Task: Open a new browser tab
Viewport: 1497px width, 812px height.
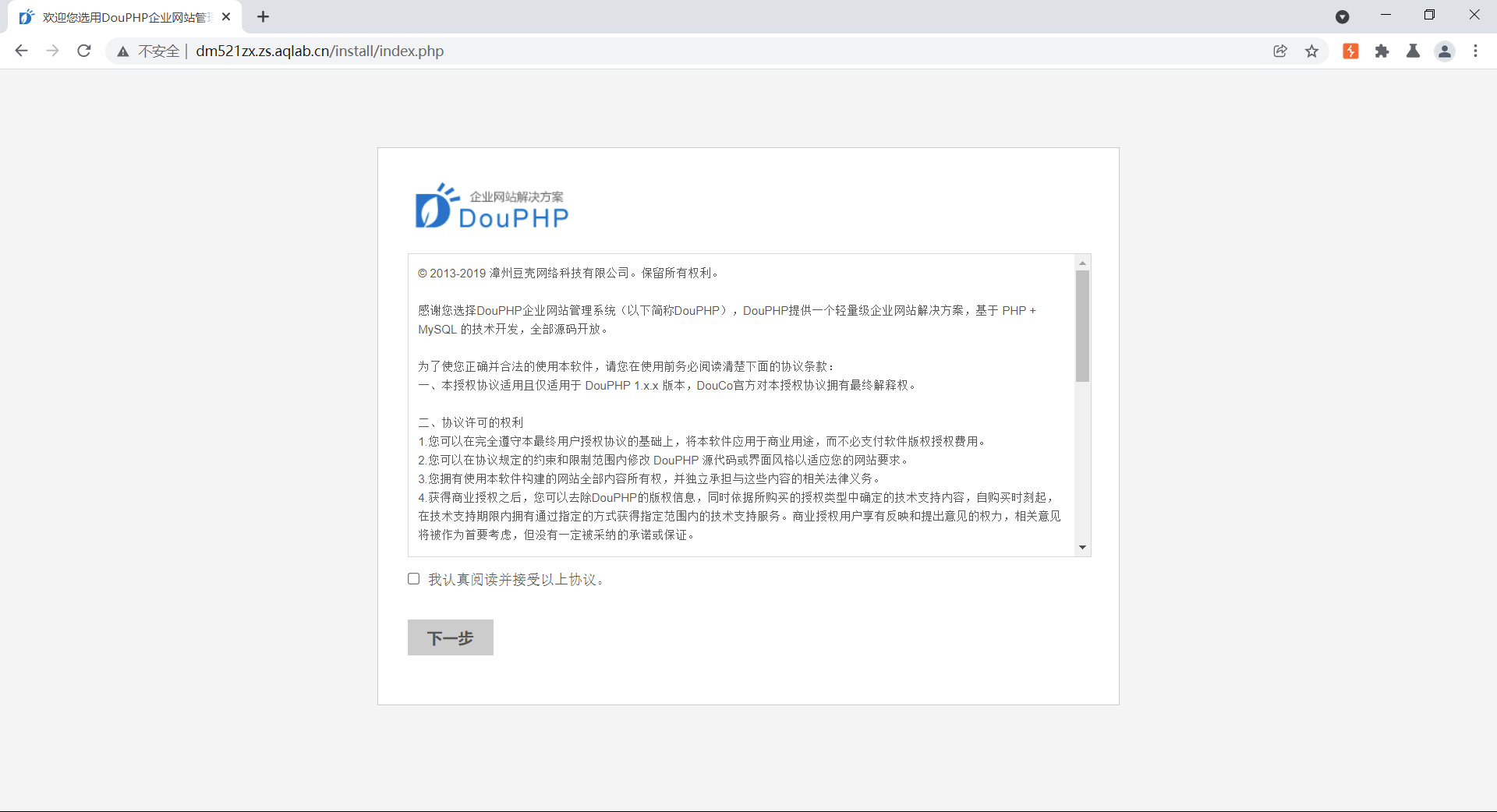Action: (263, 16)
